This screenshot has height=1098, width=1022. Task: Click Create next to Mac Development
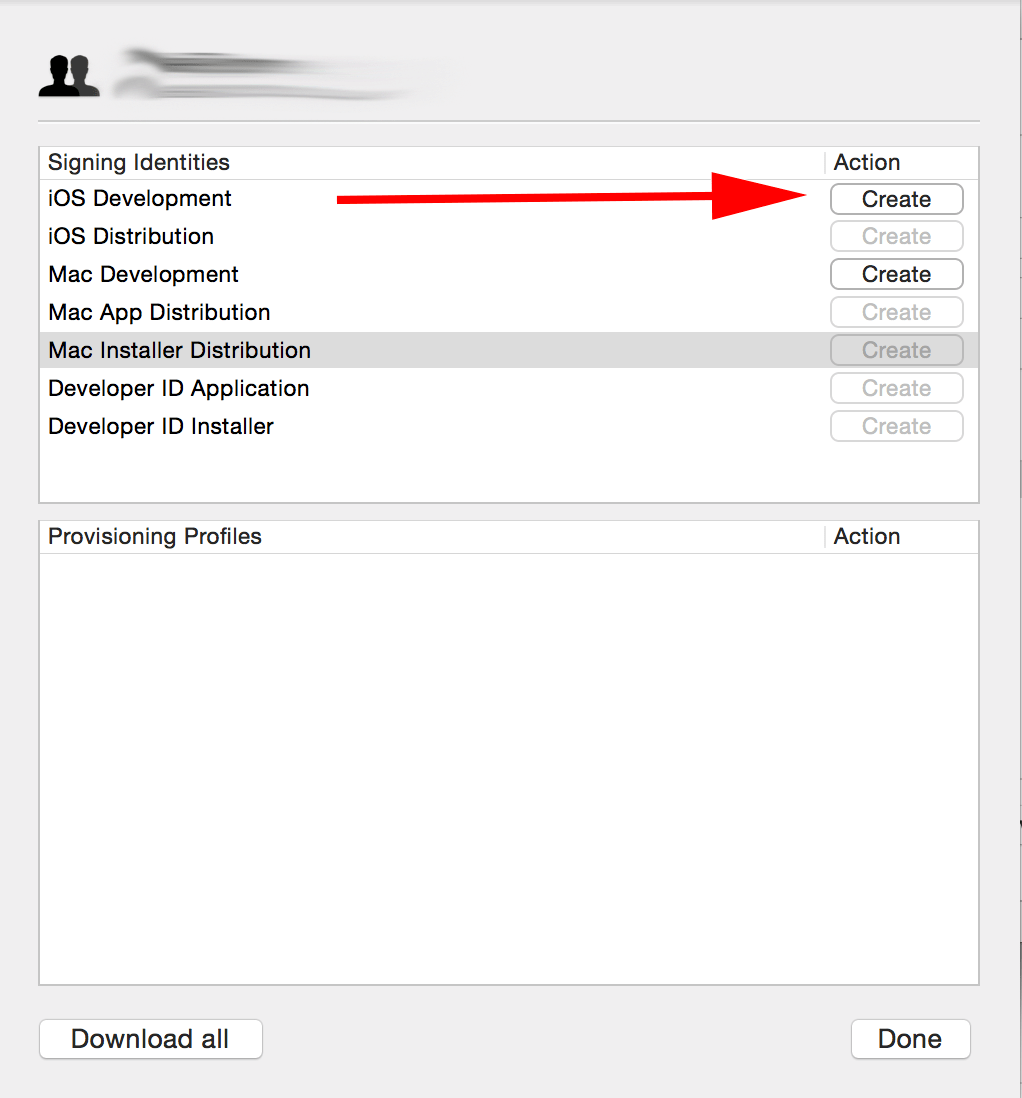tap(896, 274)
